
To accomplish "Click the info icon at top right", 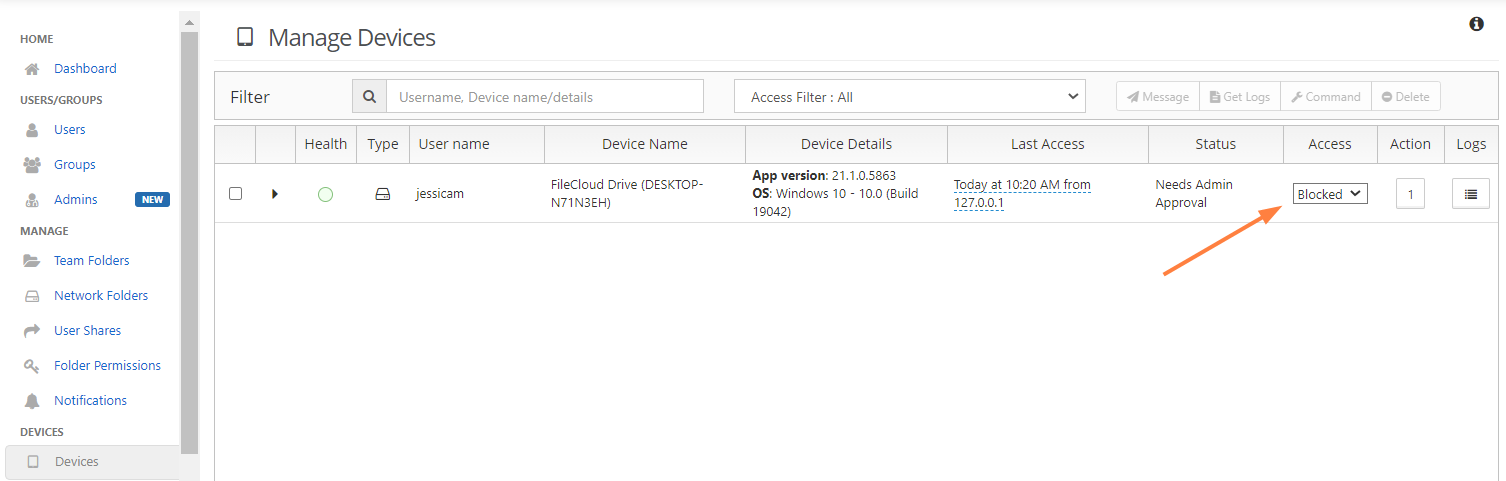I will tap(1476, 24).
